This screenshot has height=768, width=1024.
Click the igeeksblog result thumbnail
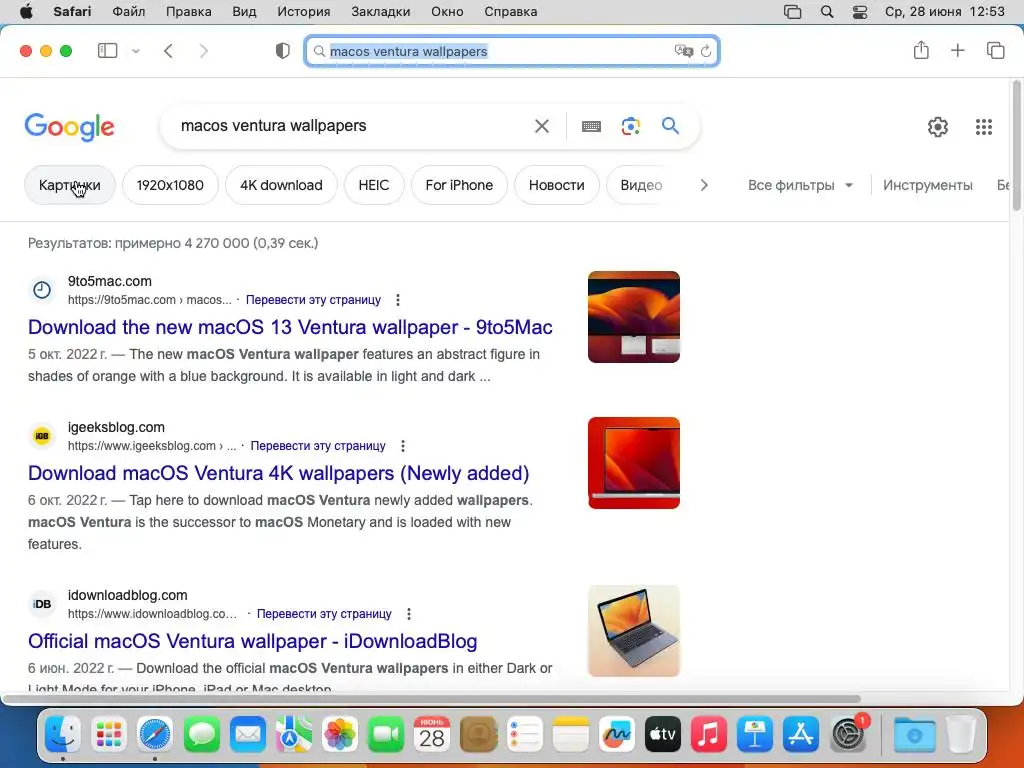[633, 463]
